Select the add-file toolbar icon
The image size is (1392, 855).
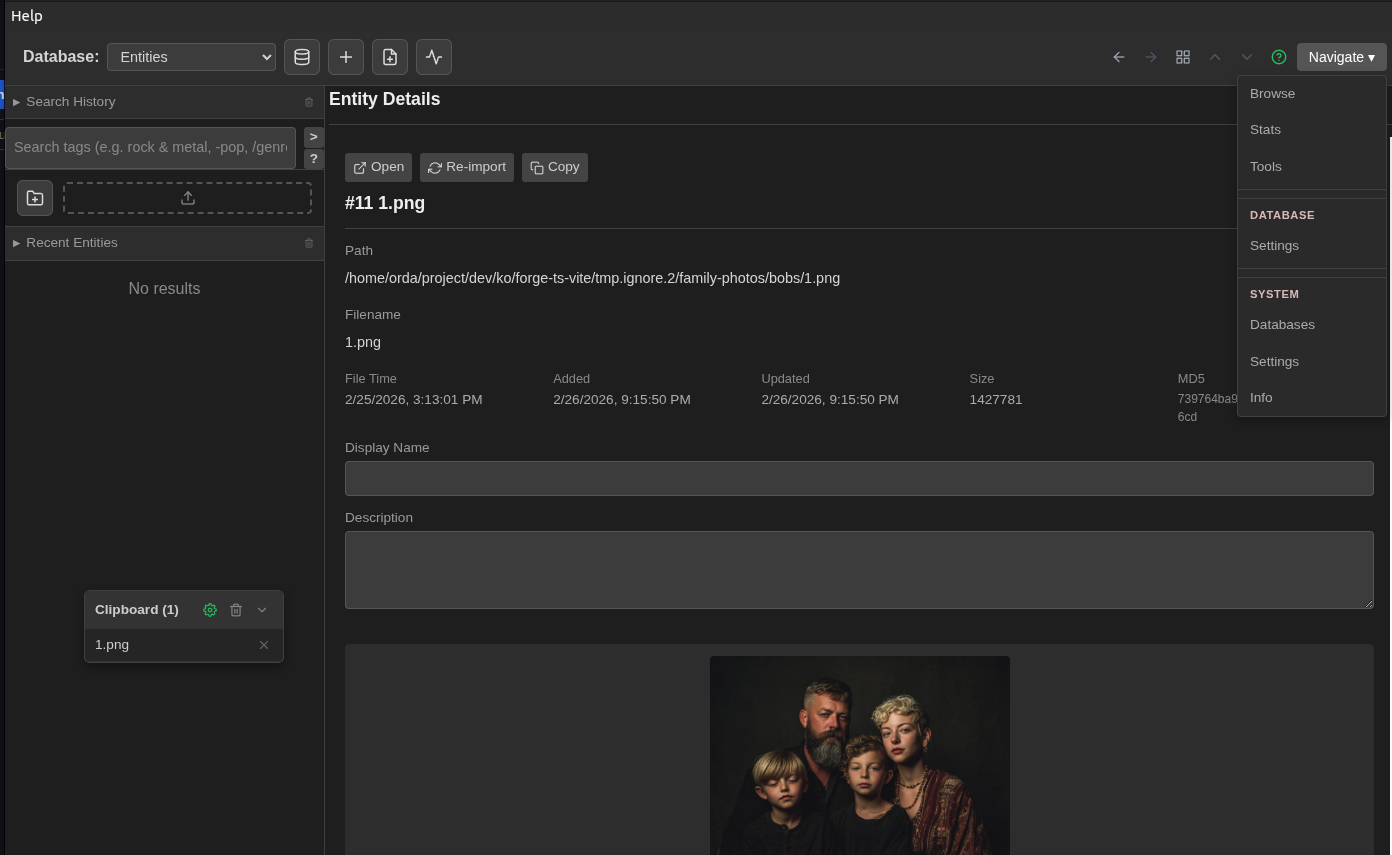click(390, 57)
